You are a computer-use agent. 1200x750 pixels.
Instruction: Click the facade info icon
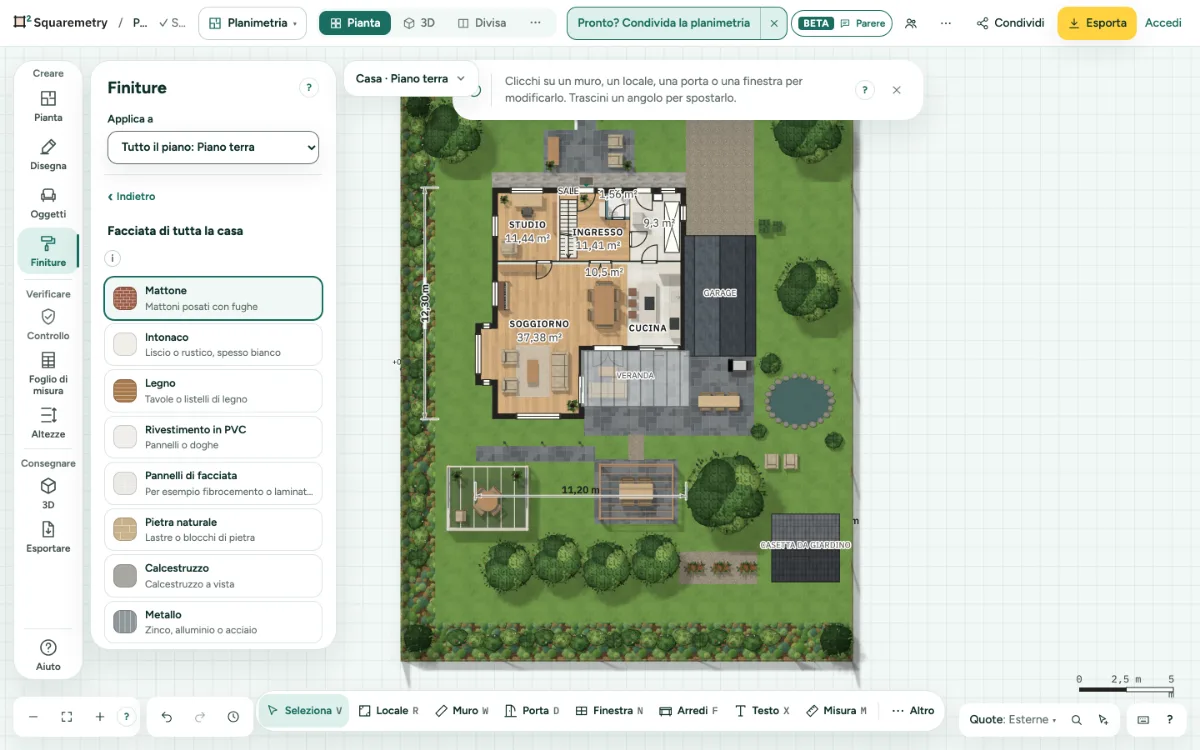click(113, 258)
